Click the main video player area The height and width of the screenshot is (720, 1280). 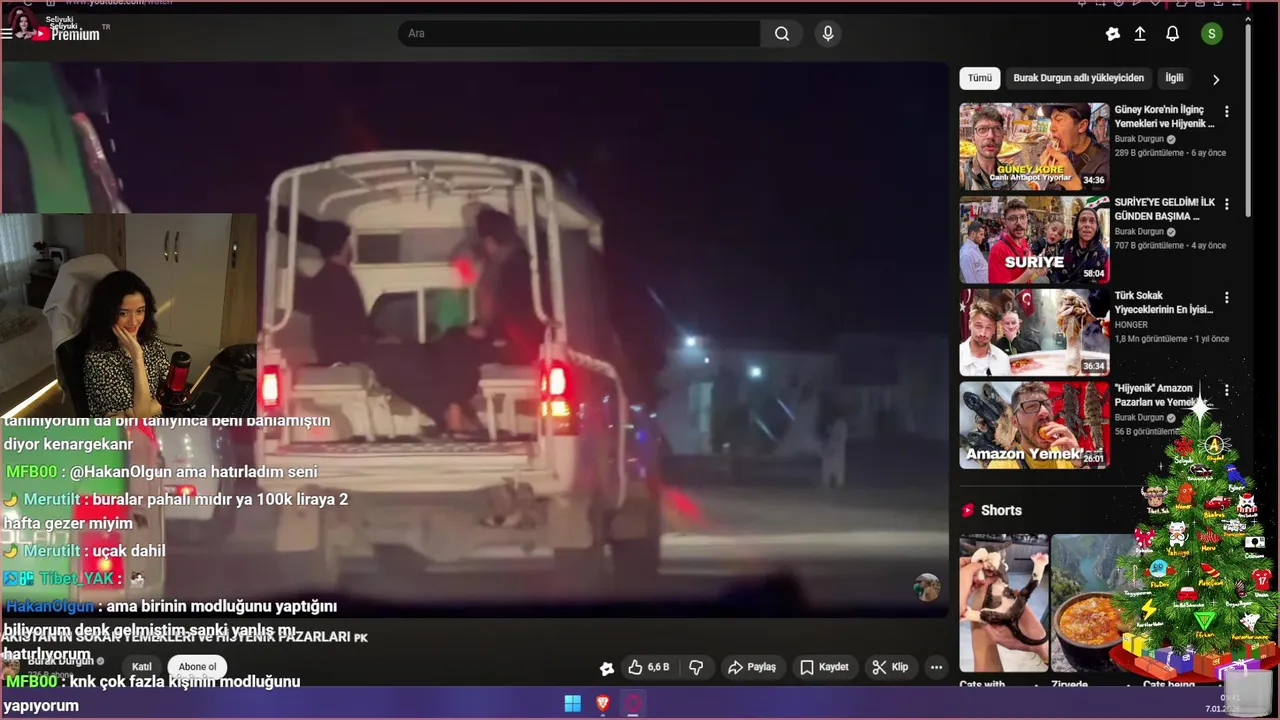point(475,340)
